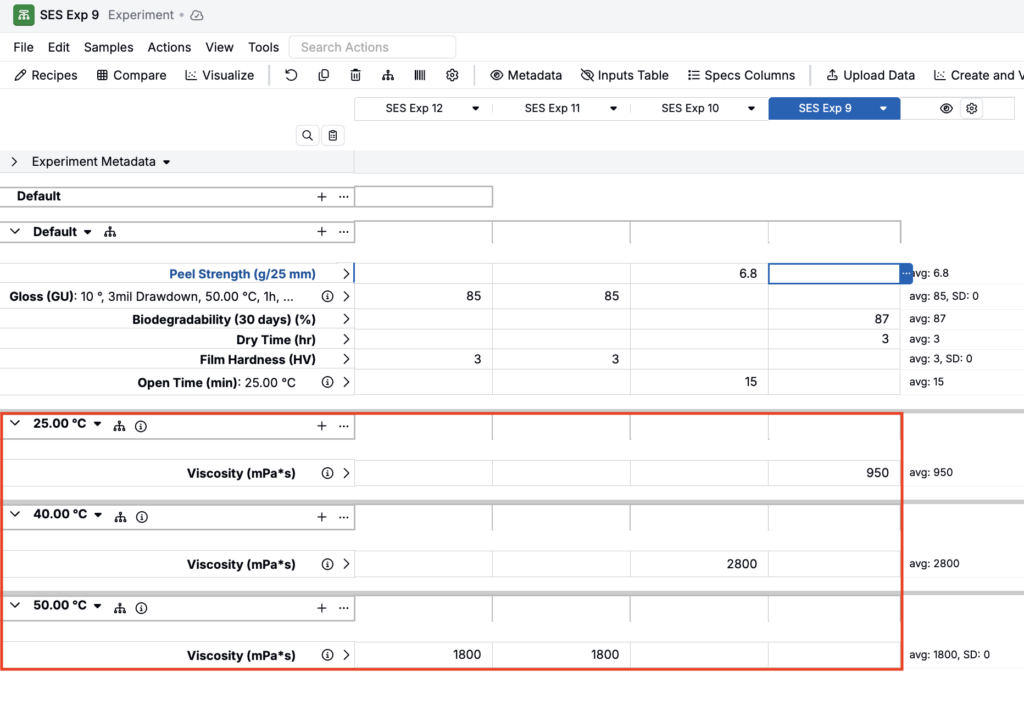Collapse the Default group chevron

[x=15, y=231]
